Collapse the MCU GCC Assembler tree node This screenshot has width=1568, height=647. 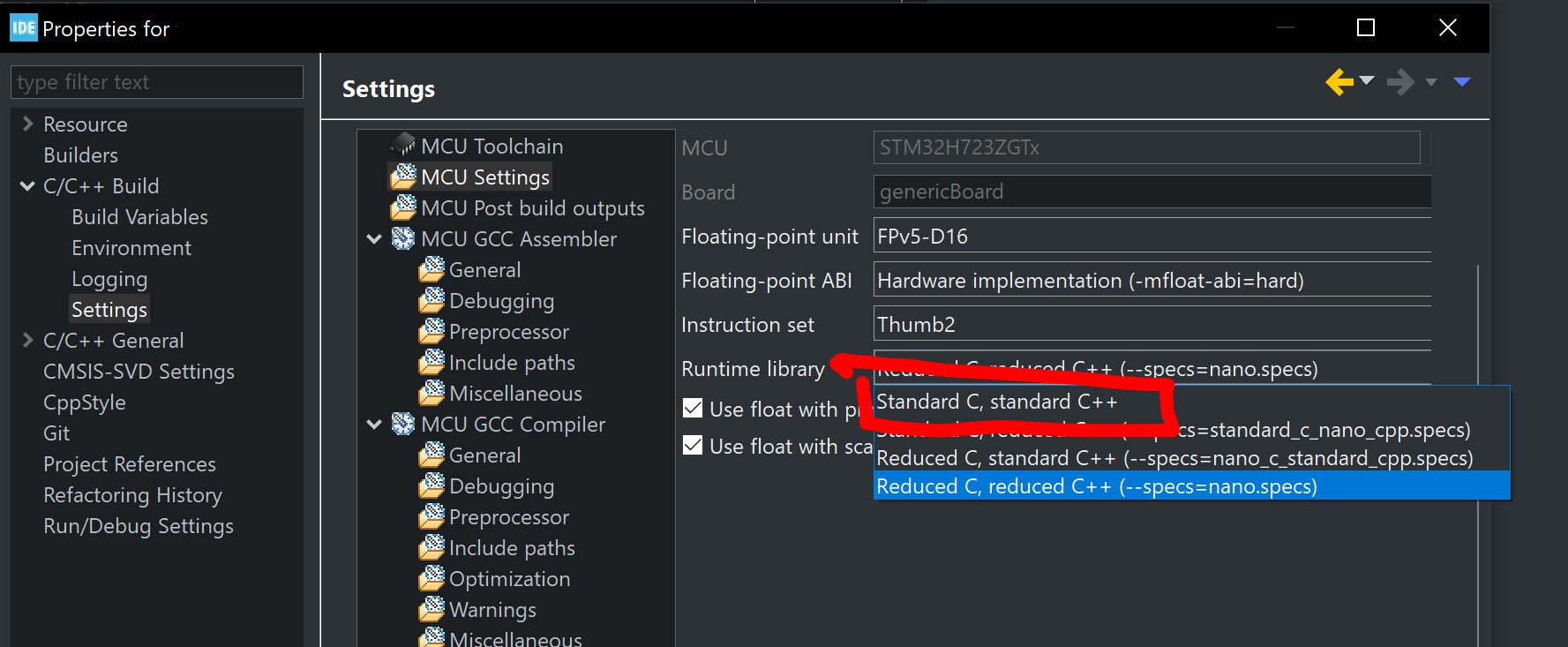click(374, 238)
